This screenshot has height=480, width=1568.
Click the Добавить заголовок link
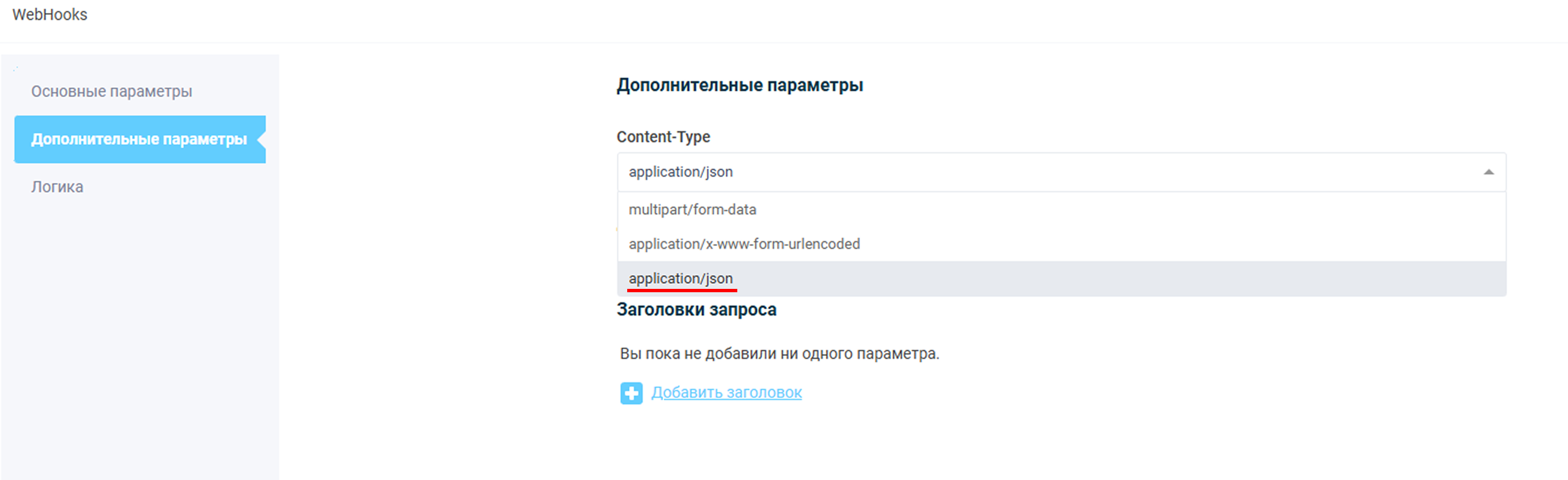726,392
